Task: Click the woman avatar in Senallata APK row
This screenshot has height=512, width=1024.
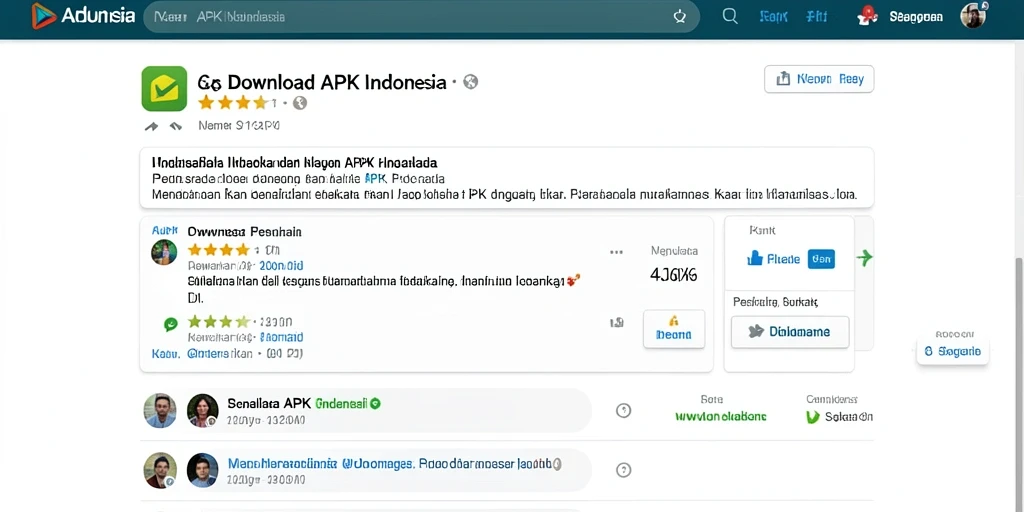Action: (x=202, y=411)
